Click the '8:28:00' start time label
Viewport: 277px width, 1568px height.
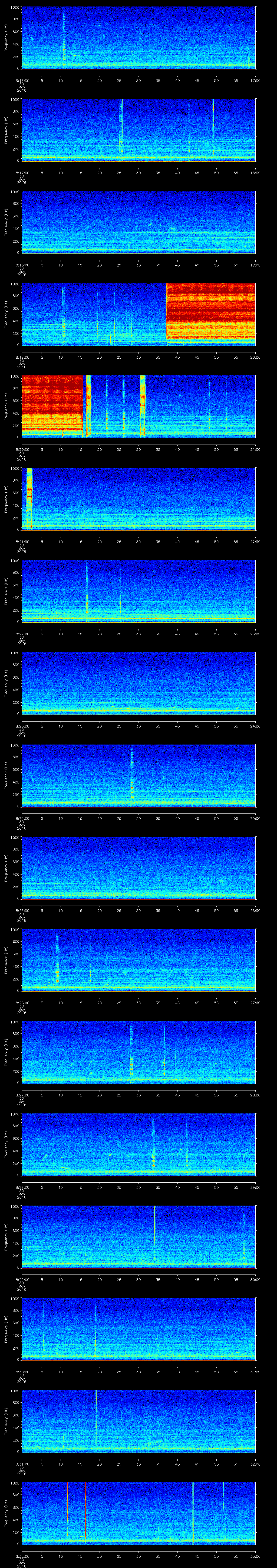[x=22, y=1187]
